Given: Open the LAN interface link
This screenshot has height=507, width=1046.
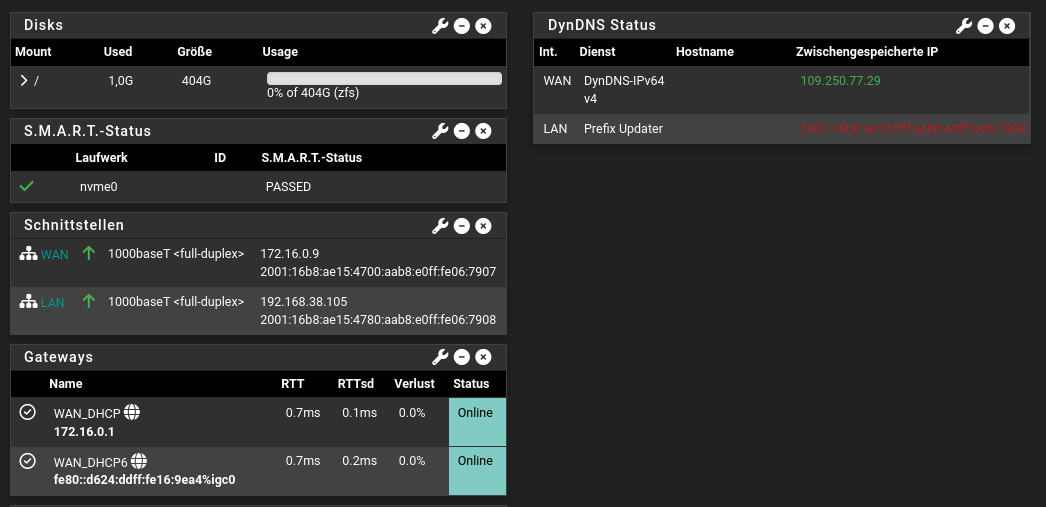Looking at the screenshot, I should click(53, 302).
